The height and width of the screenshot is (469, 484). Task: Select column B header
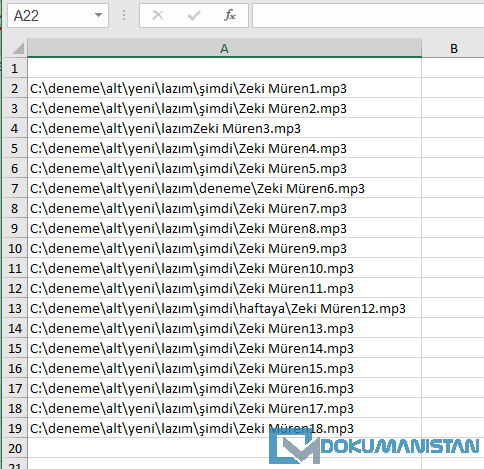coord(453,49)
